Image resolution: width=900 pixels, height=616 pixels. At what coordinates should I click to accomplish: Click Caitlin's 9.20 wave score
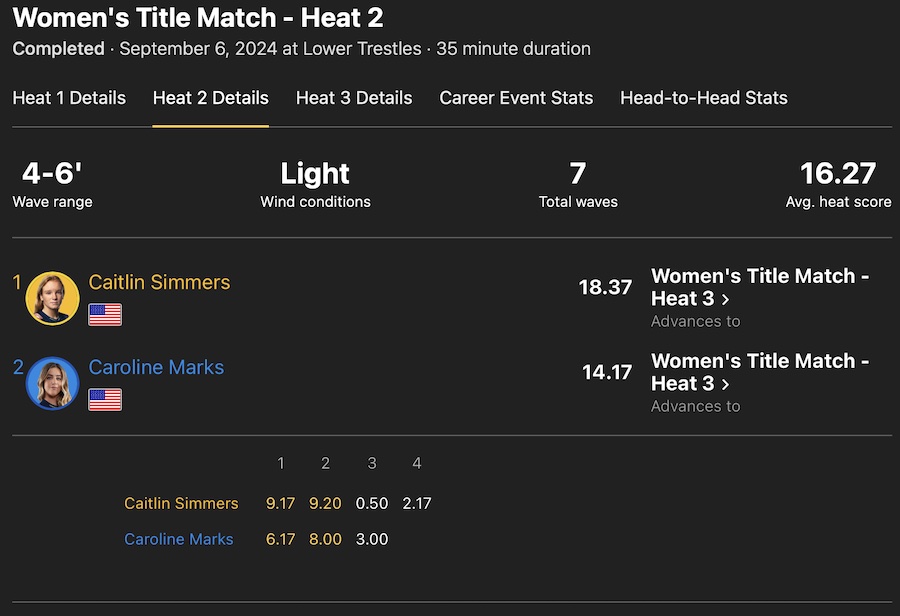click(325, 503)
